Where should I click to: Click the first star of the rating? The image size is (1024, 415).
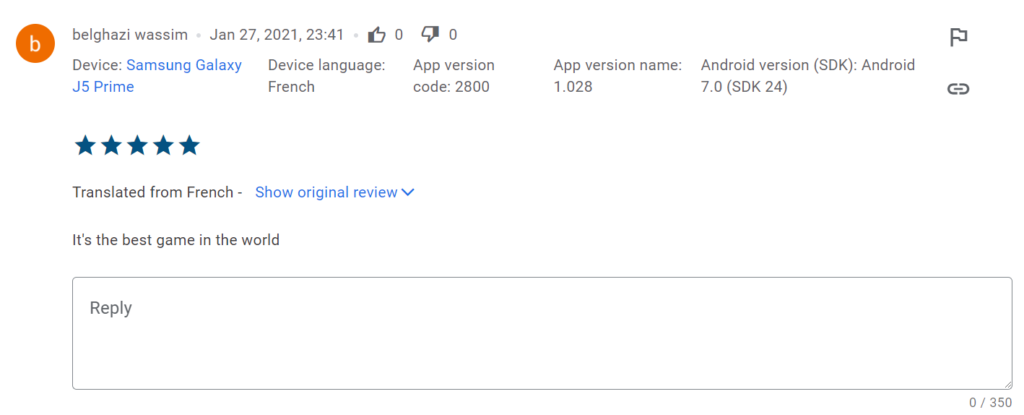pos(86,146)
